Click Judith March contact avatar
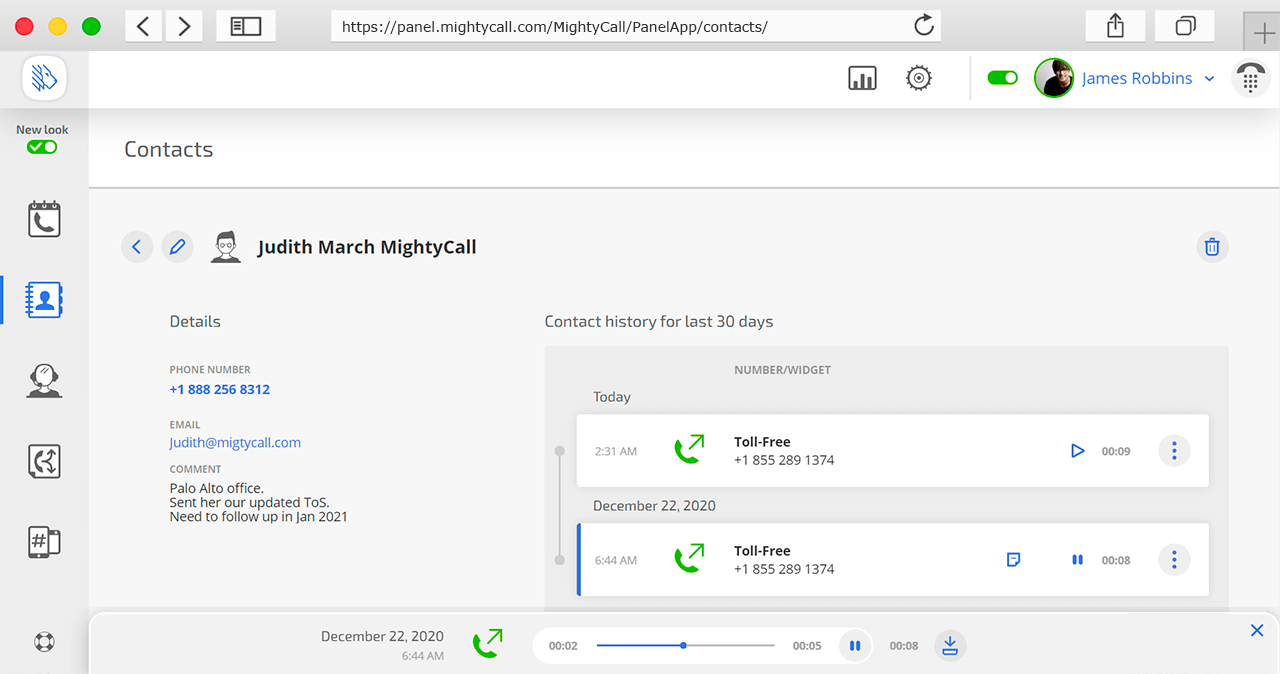1280x674 pixels. tap(227, 247)
